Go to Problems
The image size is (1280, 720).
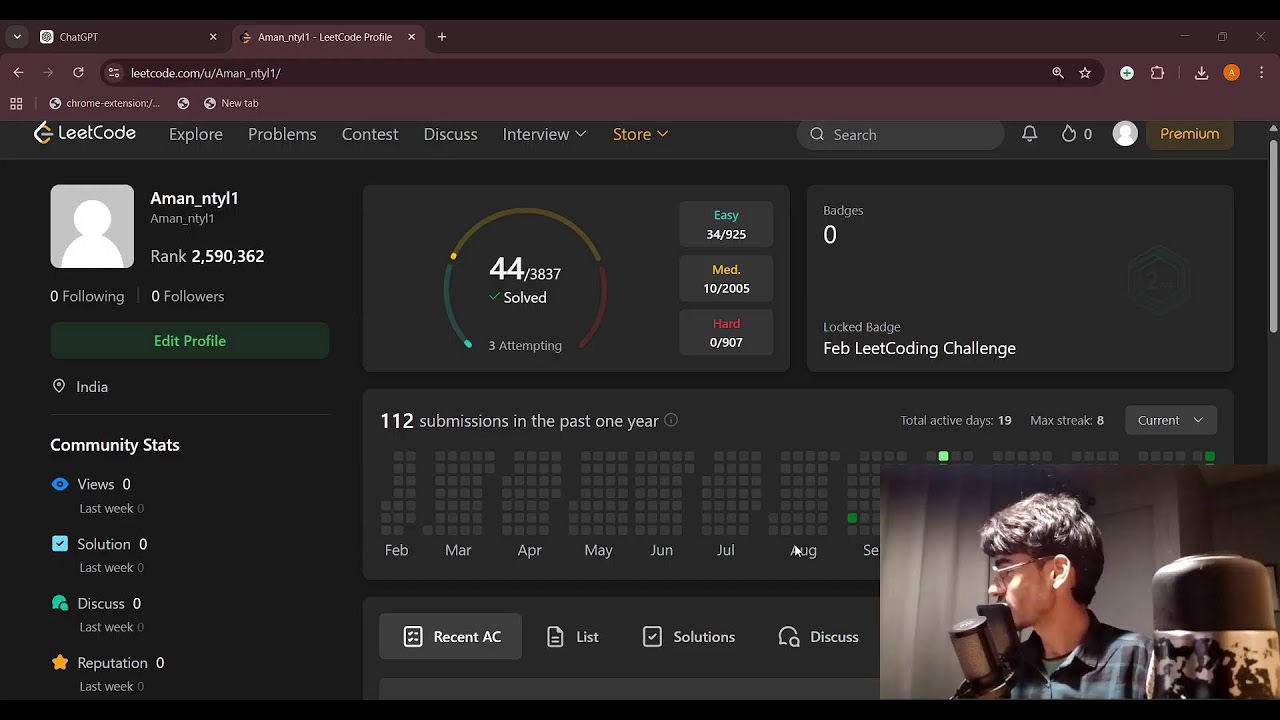[x=282, y=134]
